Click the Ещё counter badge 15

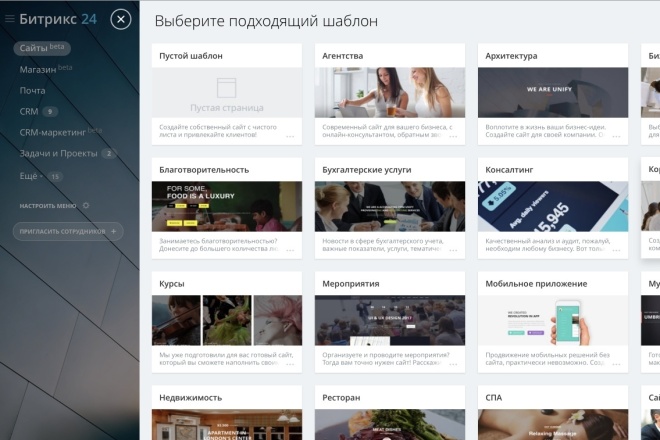pos(55,176)
